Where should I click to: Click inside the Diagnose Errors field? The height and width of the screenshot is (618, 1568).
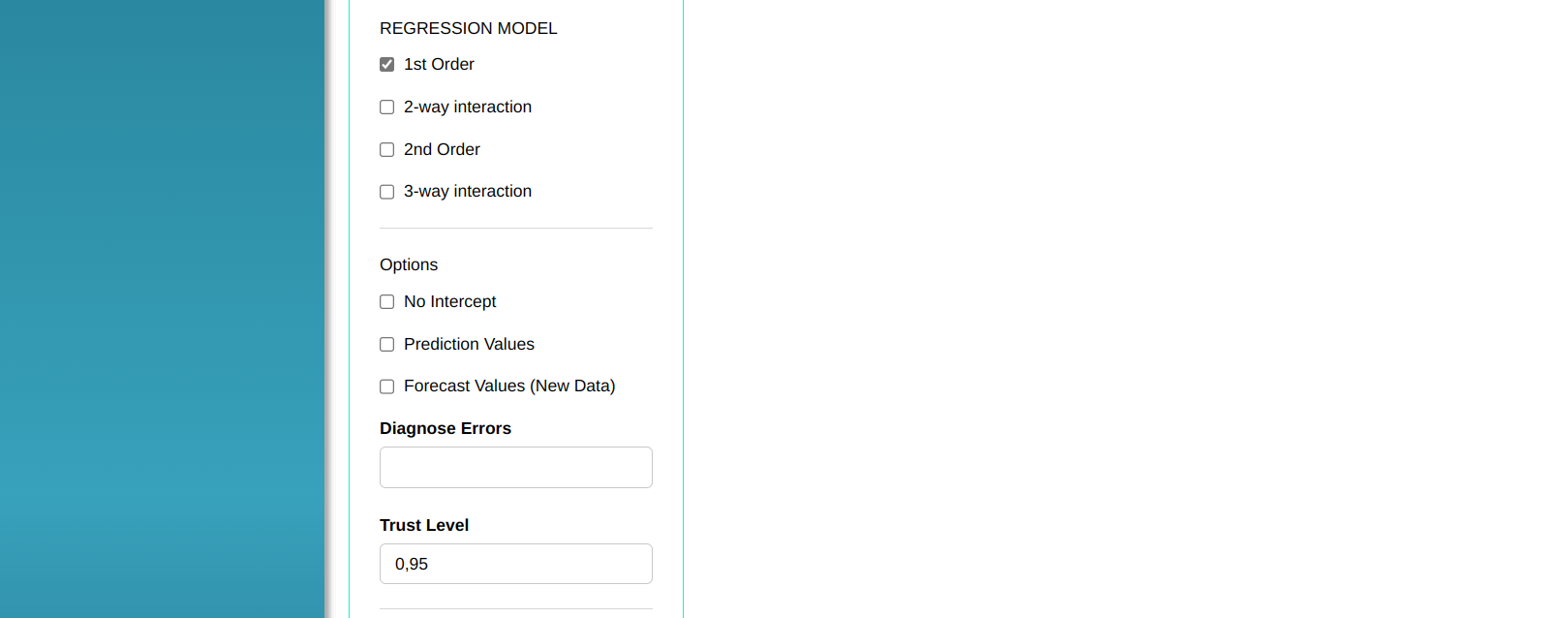click(x=515, y=468)
